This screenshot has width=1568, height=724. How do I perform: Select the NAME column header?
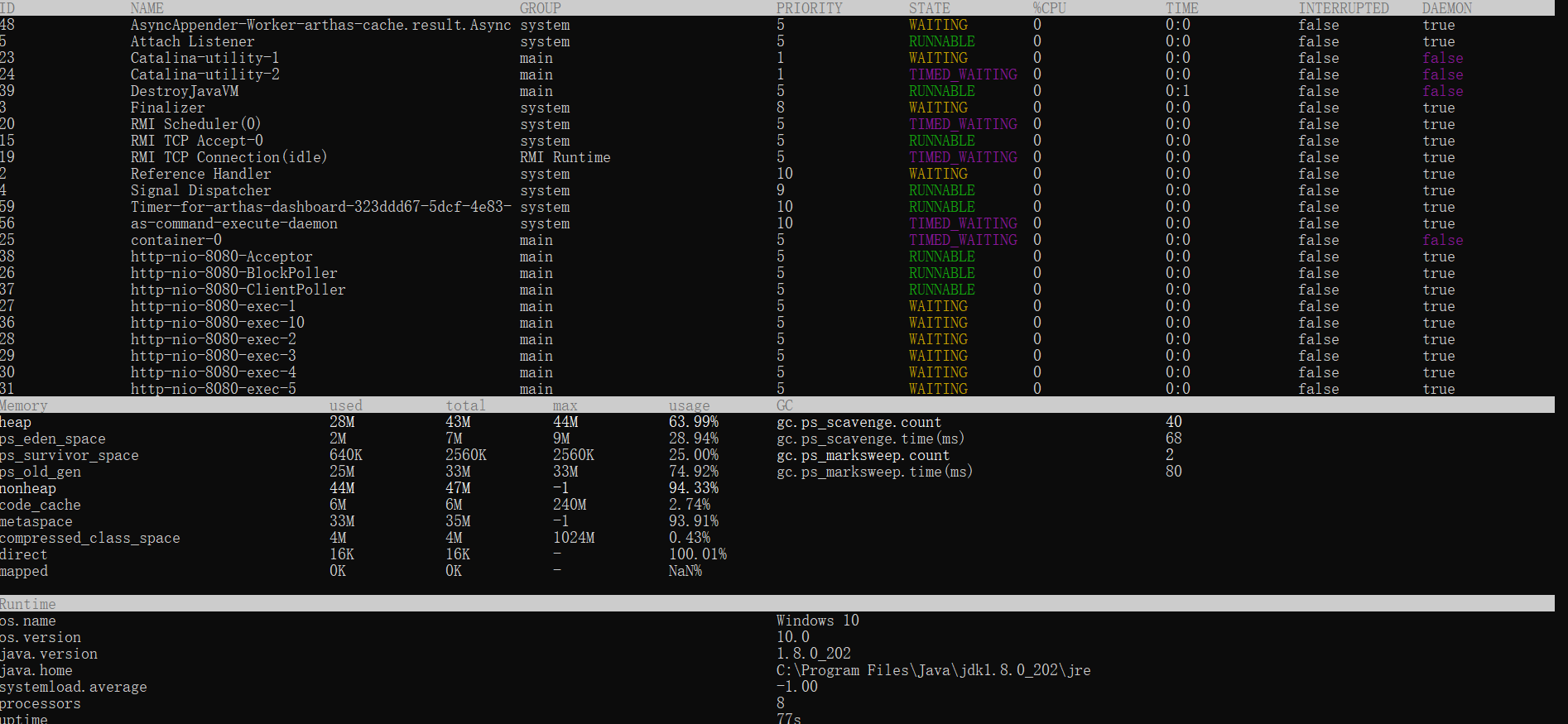coord(147,8)
